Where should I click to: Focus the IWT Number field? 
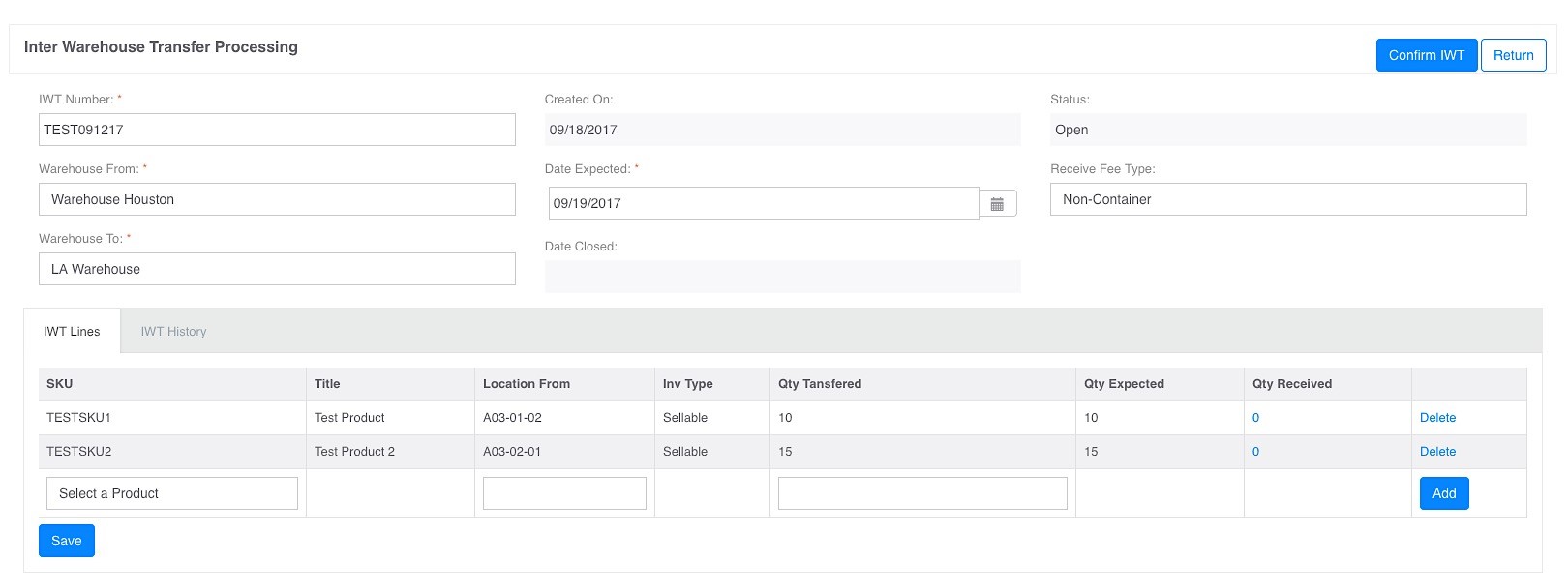coord(277,130)
